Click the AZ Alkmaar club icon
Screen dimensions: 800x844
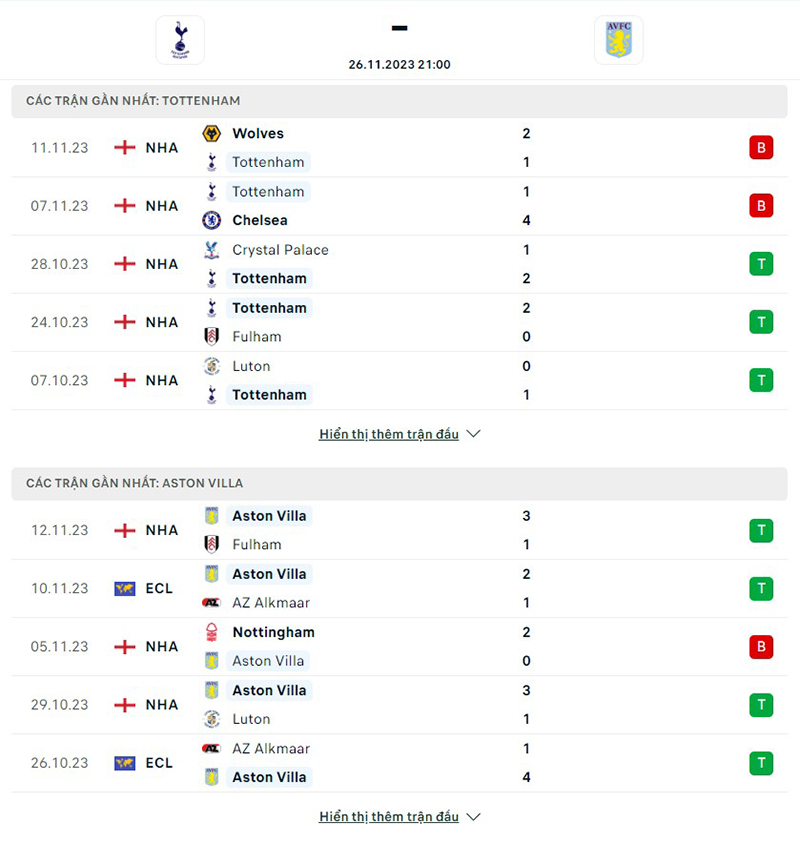[211, 603]
